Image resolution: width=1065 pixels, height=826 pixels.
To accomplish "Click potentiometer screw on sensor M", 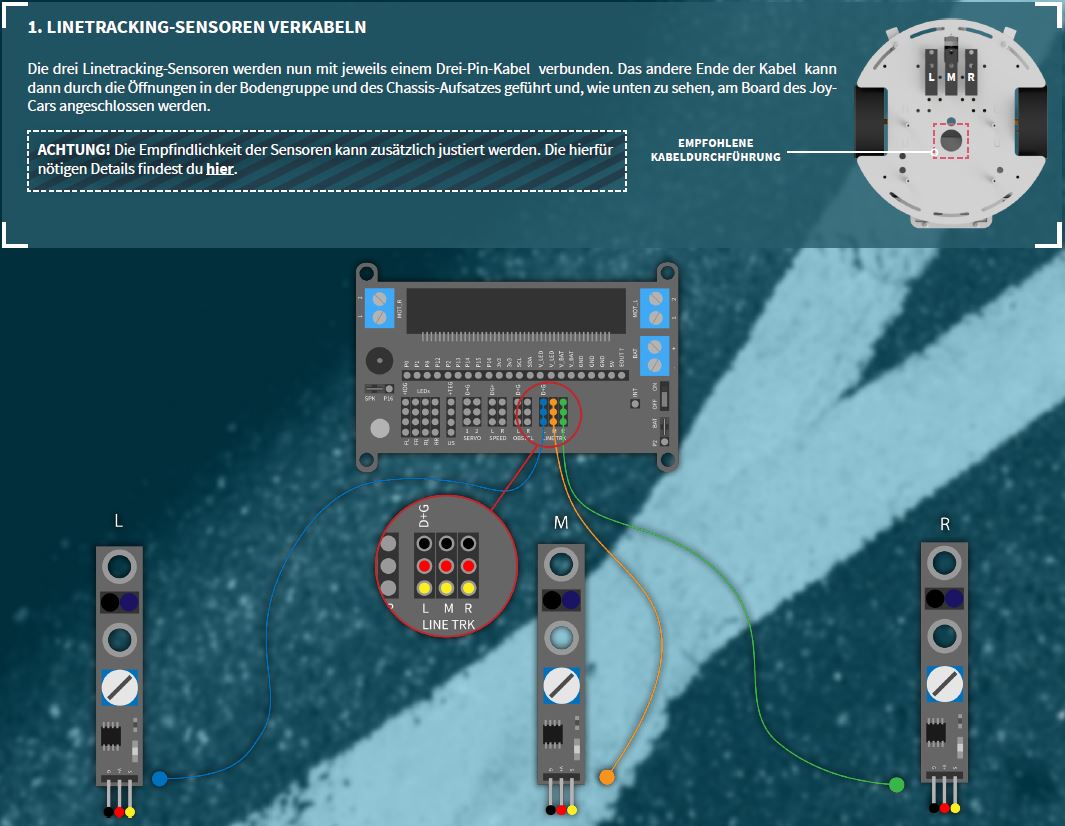I will (x=561, y=685).
